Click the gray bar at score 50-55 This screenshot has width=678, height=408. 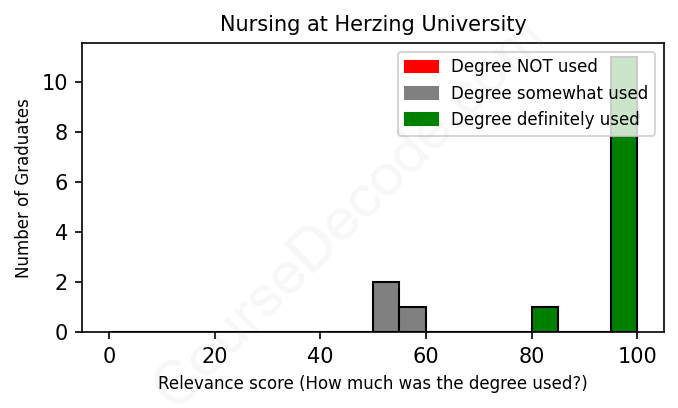pyautogui.click(x=386, y=307)
